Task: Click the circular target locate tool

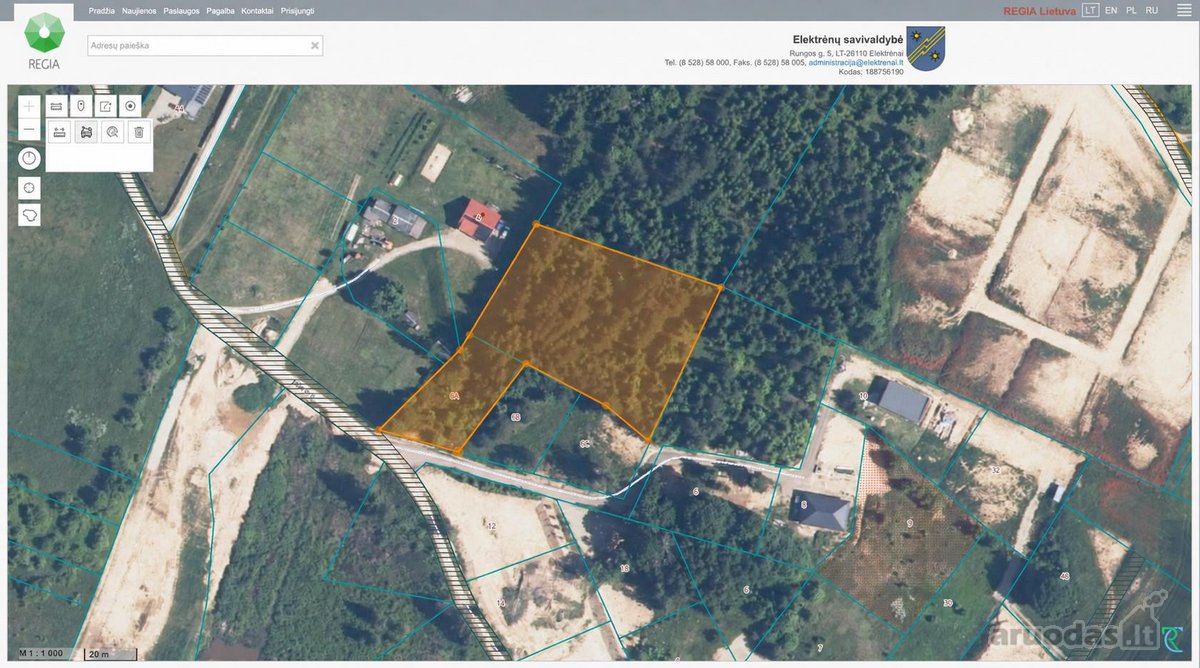Action: click(x=130, y=106)
